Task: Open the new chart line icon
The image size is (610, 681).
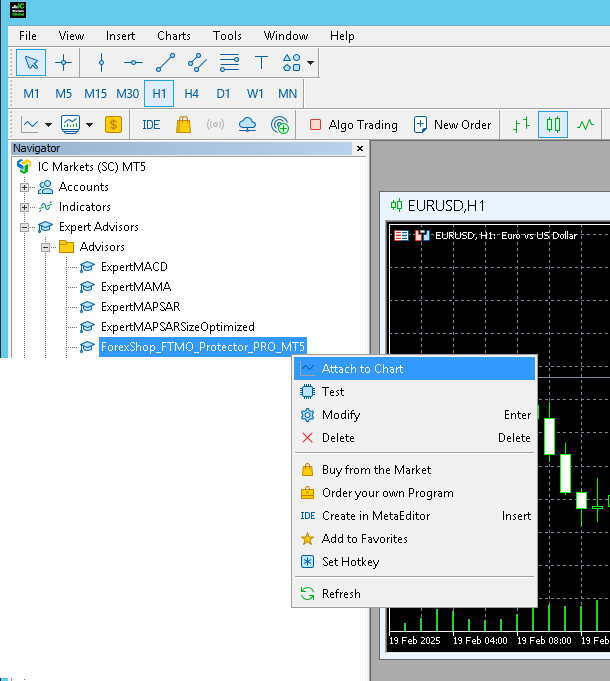Action: (30, 125)
